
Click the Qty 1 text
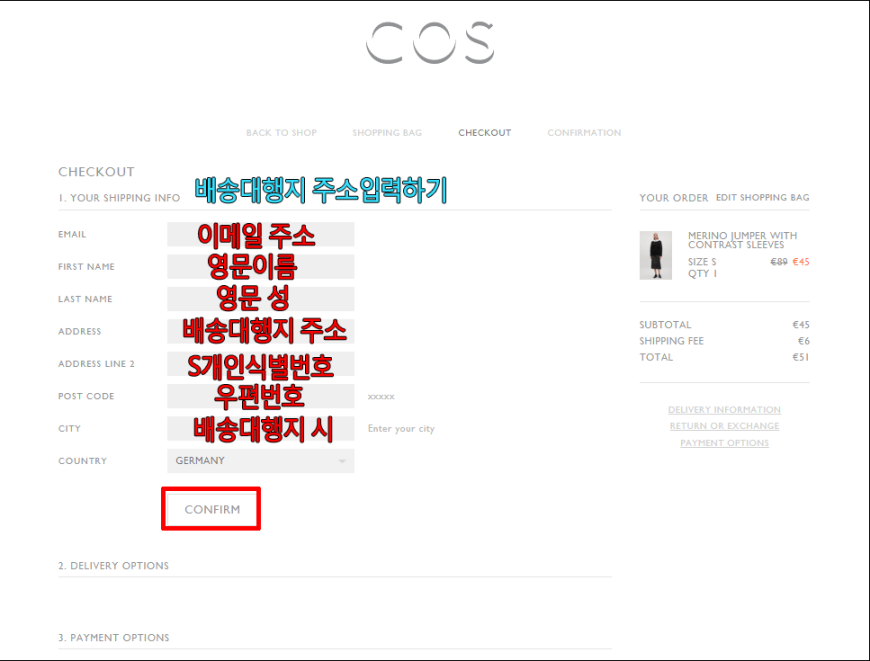click(702, 274)
